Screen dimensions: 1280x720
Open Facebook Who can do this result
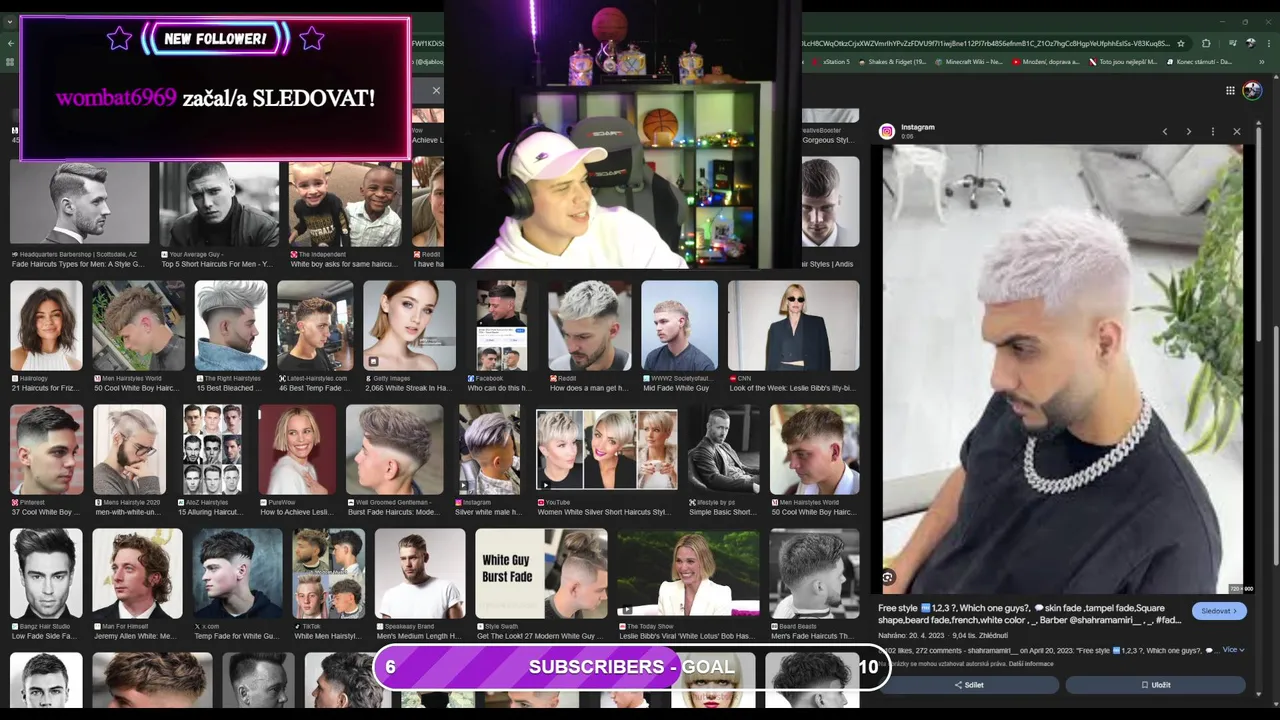point(501,325)
